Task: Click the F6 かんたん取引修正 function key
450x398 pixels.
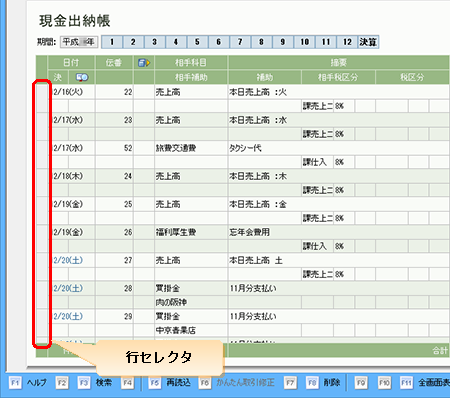Action: pyautogui.click(x=237, y=383)
